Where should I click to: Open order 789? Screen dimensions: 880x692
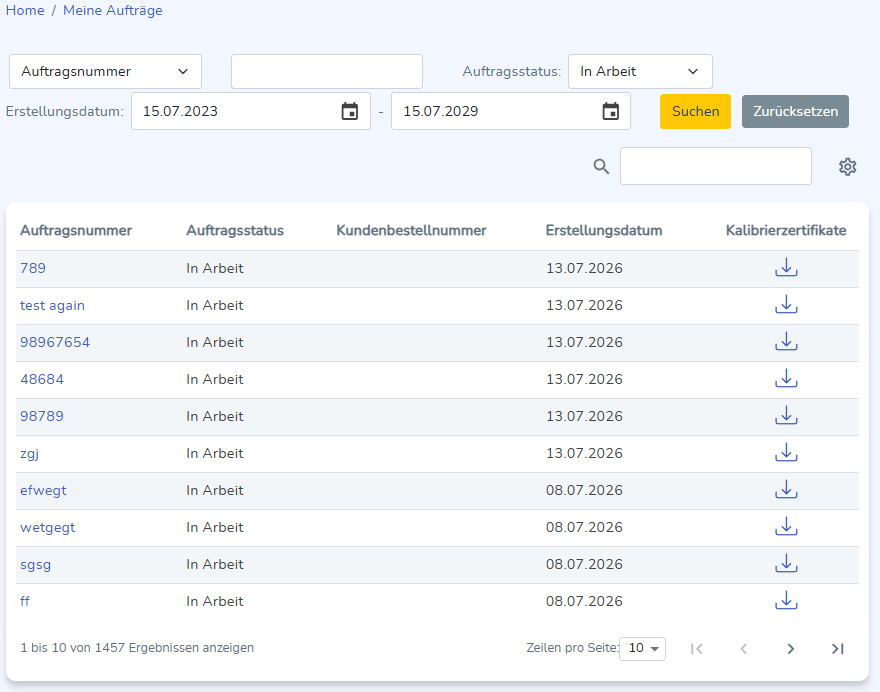pyautogui.click(x=33, y=268)
